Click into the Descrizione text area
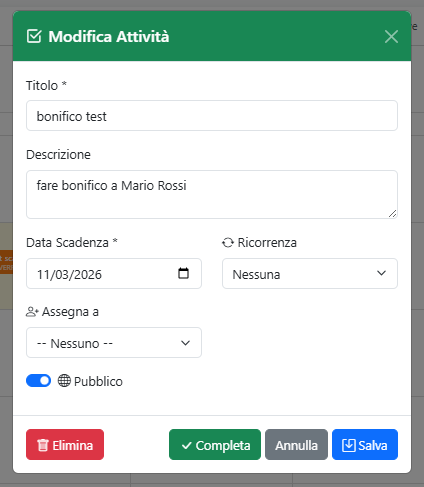The width and height of the screenshot is (424, 487). [212, 195]
